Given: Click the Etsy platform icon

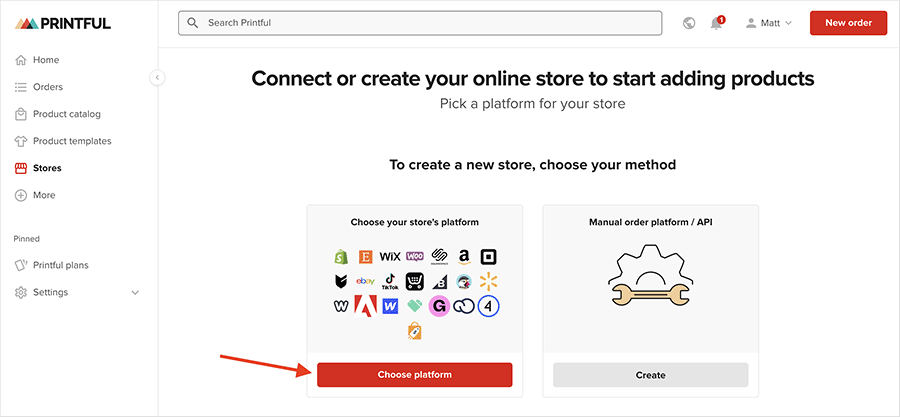Looking at the screenshot, I should coord(365,257).
